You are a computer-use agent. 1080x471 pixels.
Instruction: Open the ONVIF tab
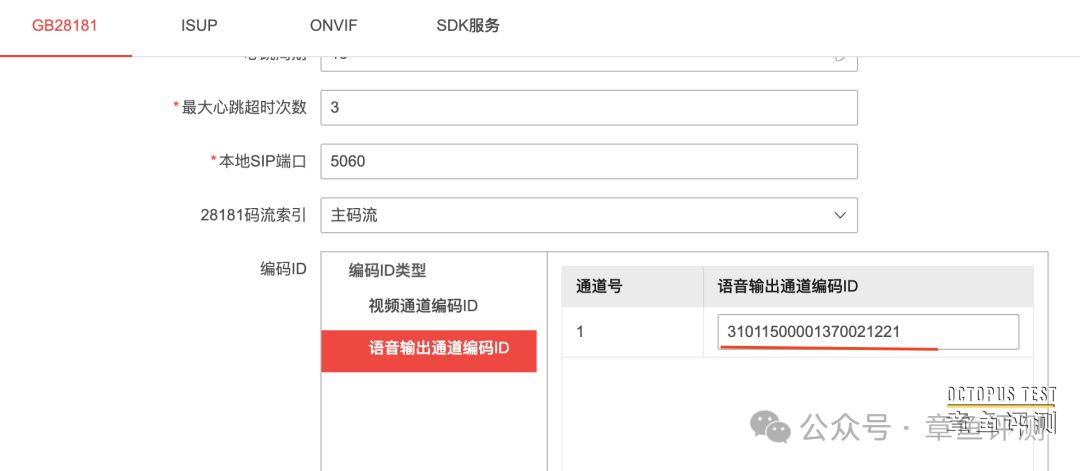click(x=334, y=26)
